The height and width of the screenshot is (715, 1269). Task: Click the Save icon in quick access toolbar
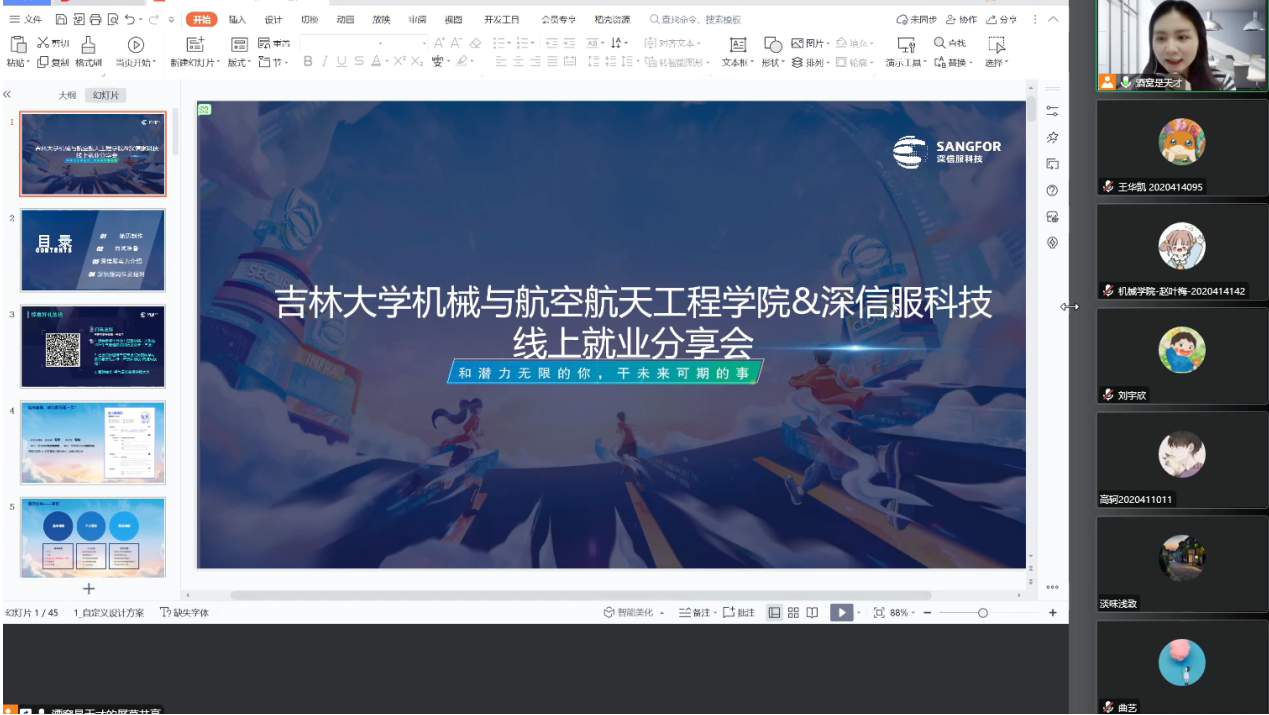[62, 19]
